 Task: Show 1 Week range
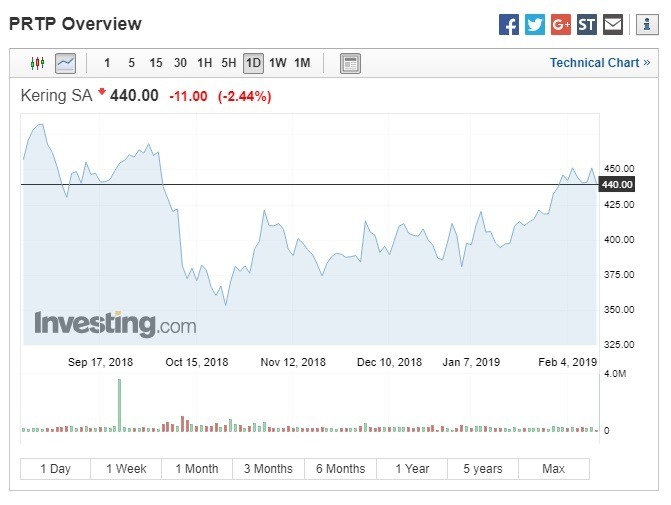point(126,469)
